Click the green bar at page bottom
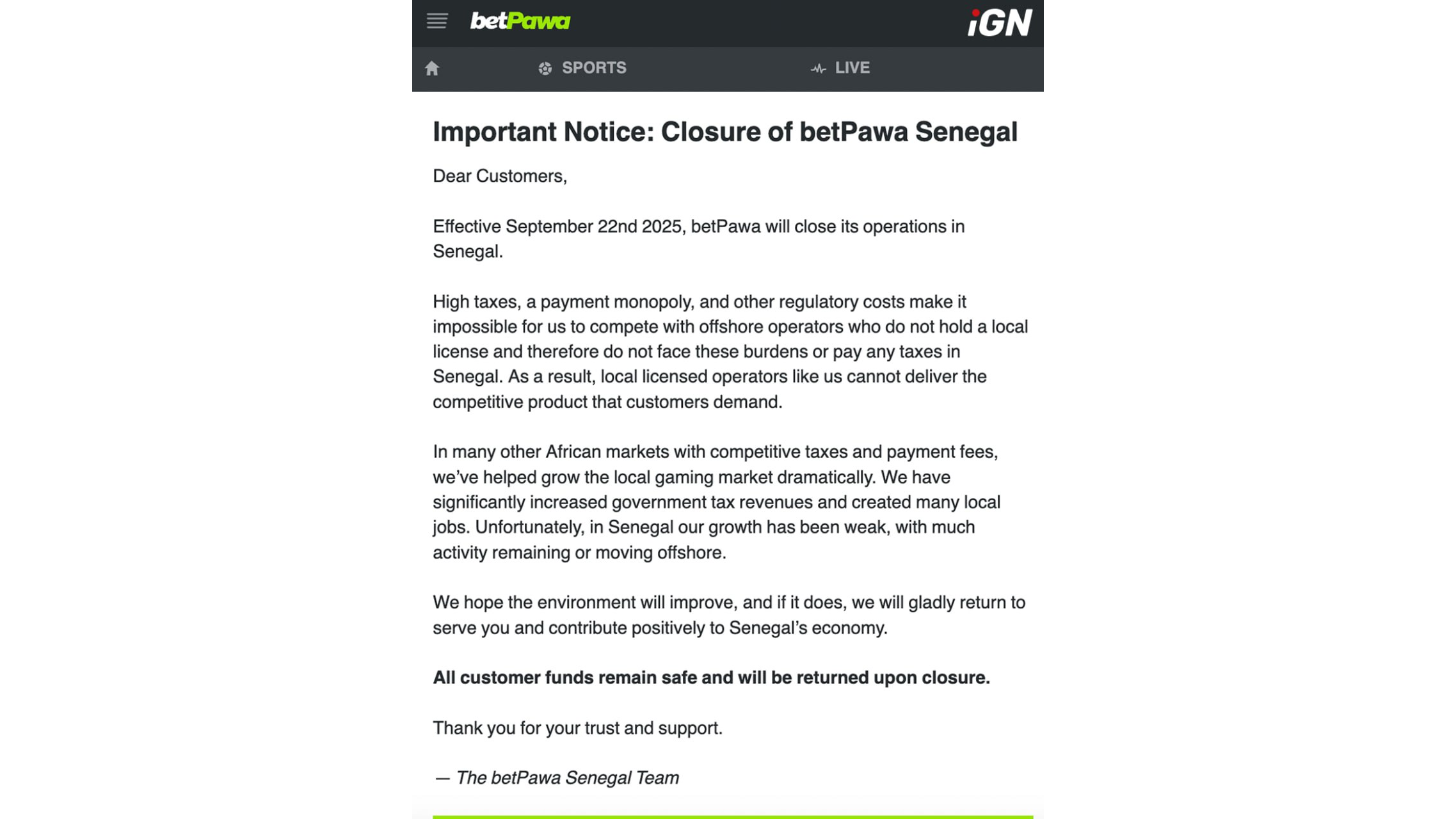This screenshot has width=1456, height=819. [x=732, y=816]
